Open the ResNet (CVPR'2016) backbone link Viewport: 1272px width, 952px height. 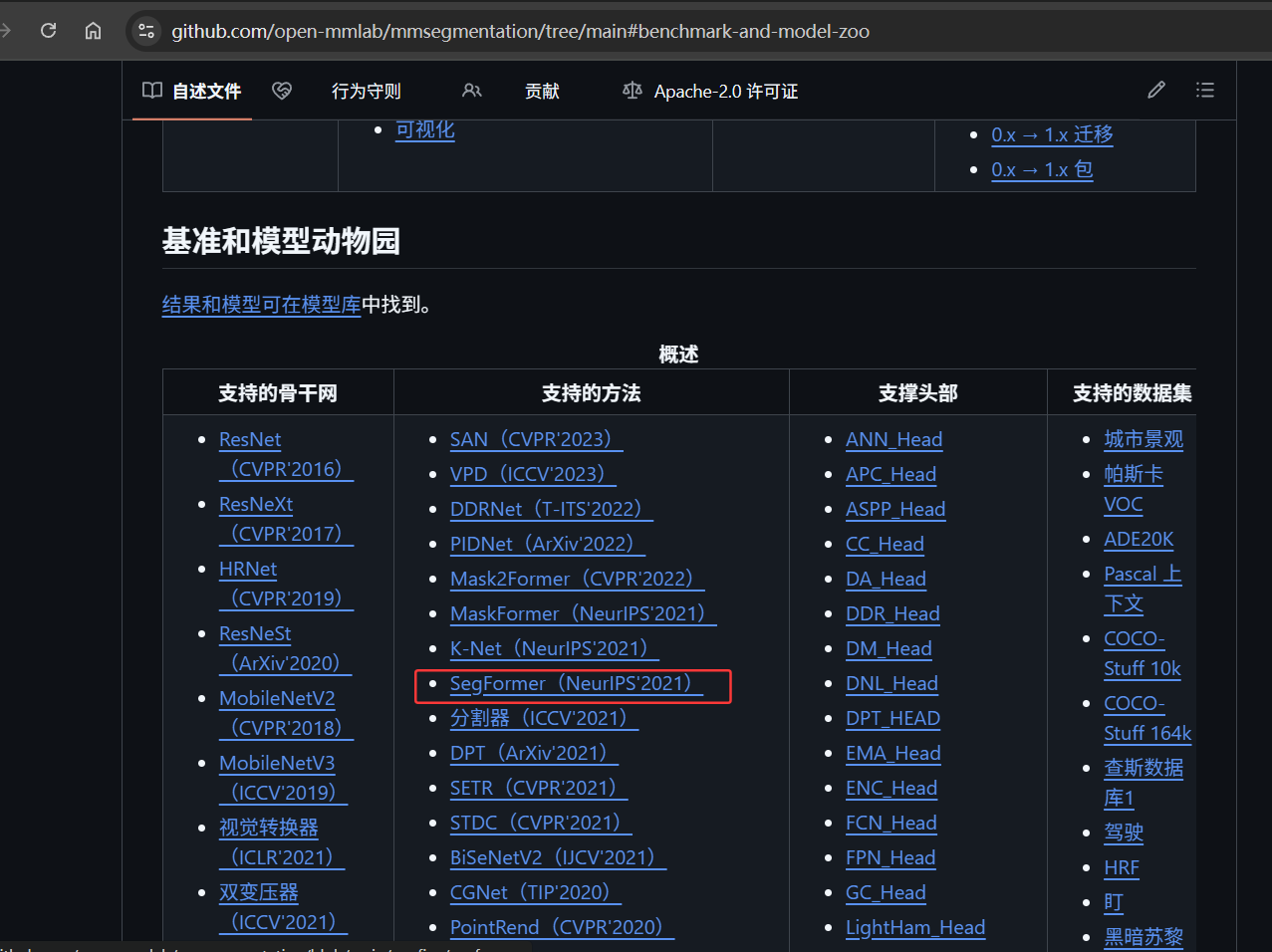pos(250,439)
